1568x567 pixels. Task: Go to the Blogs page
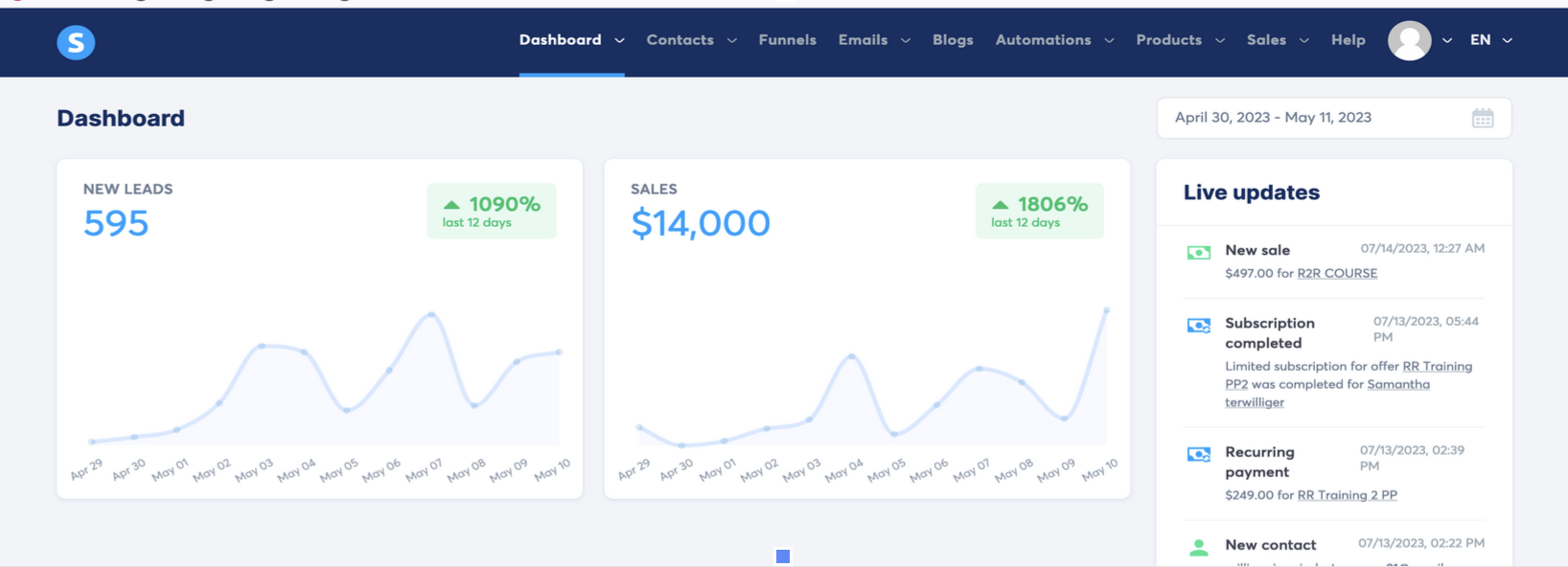click(953, 40)
